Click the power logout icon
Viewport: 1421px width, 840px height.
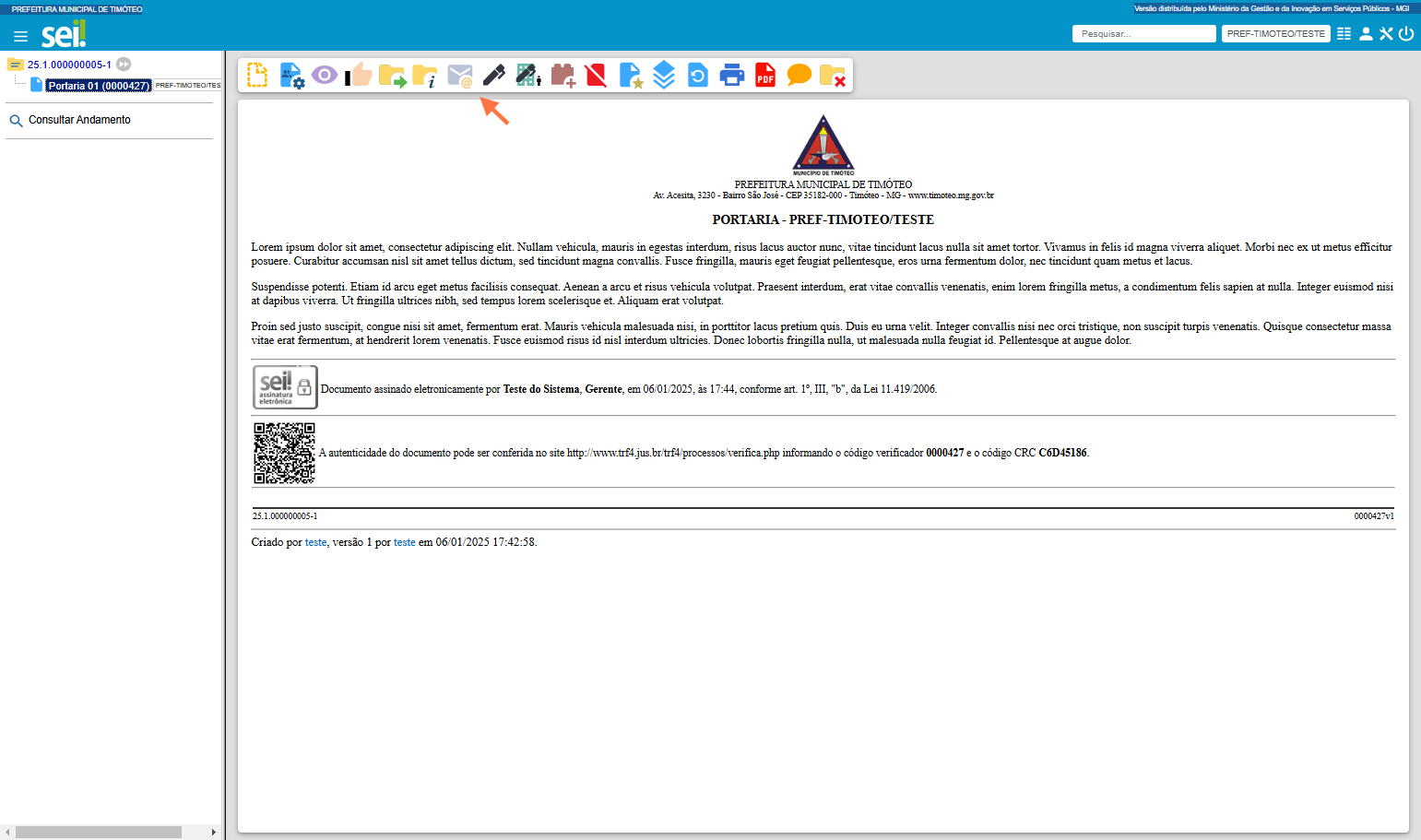click(1406, 33)
